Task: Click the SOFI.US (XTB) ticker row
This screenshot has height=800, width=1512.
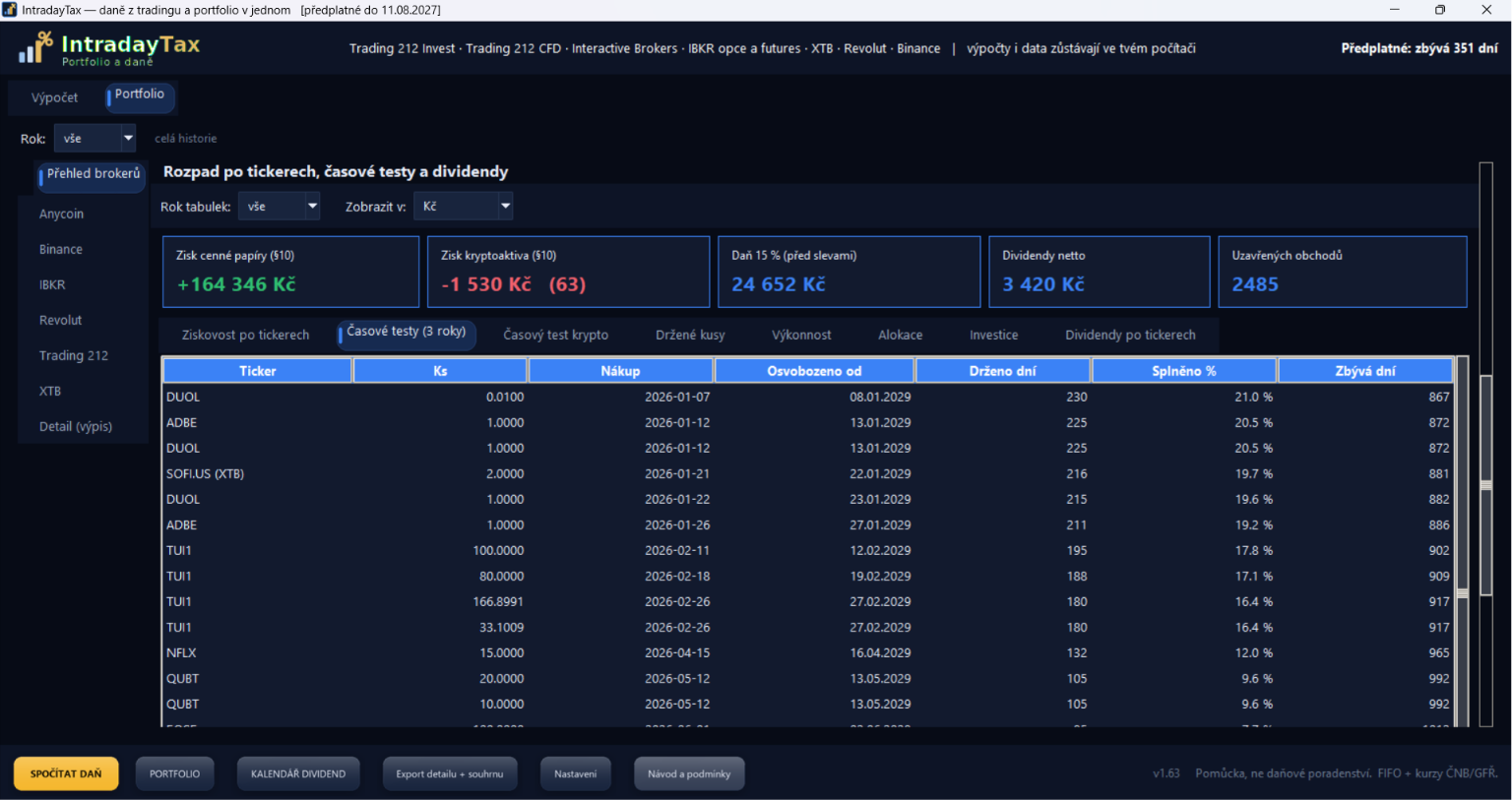Action: click(808, 473)
